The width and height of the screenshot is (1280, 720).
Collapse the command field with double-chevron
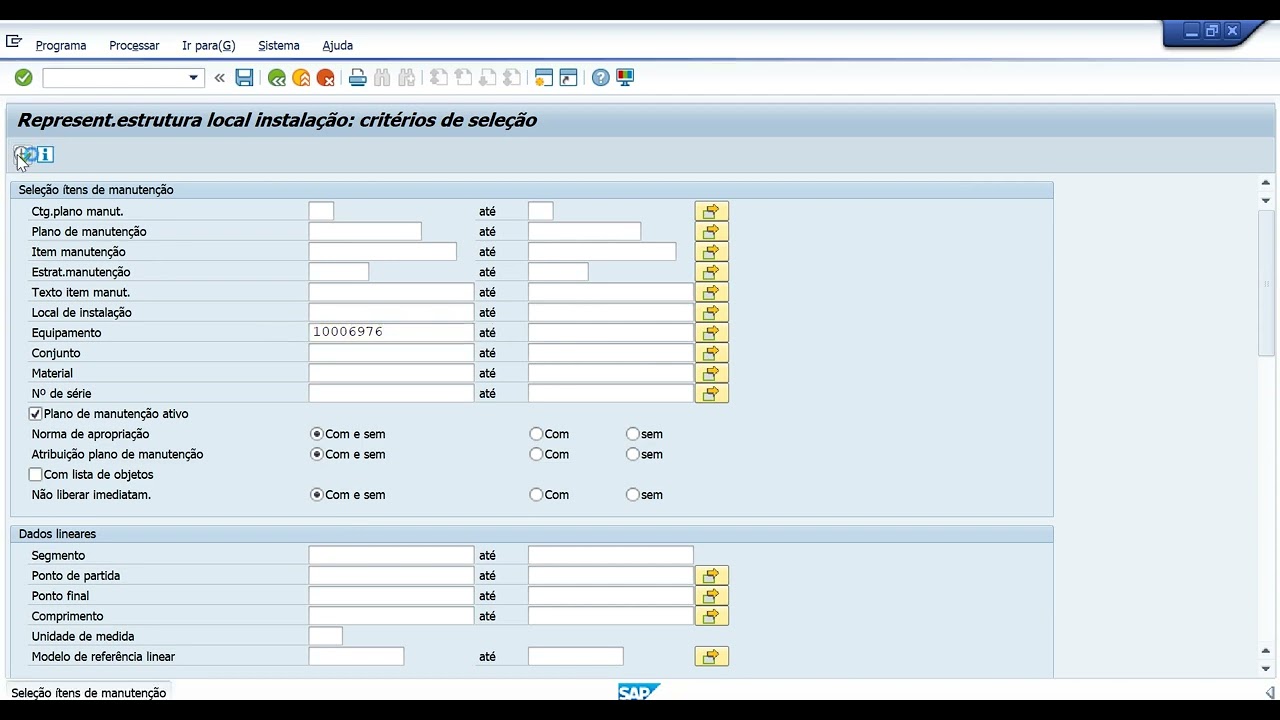[x=219, y=77]
